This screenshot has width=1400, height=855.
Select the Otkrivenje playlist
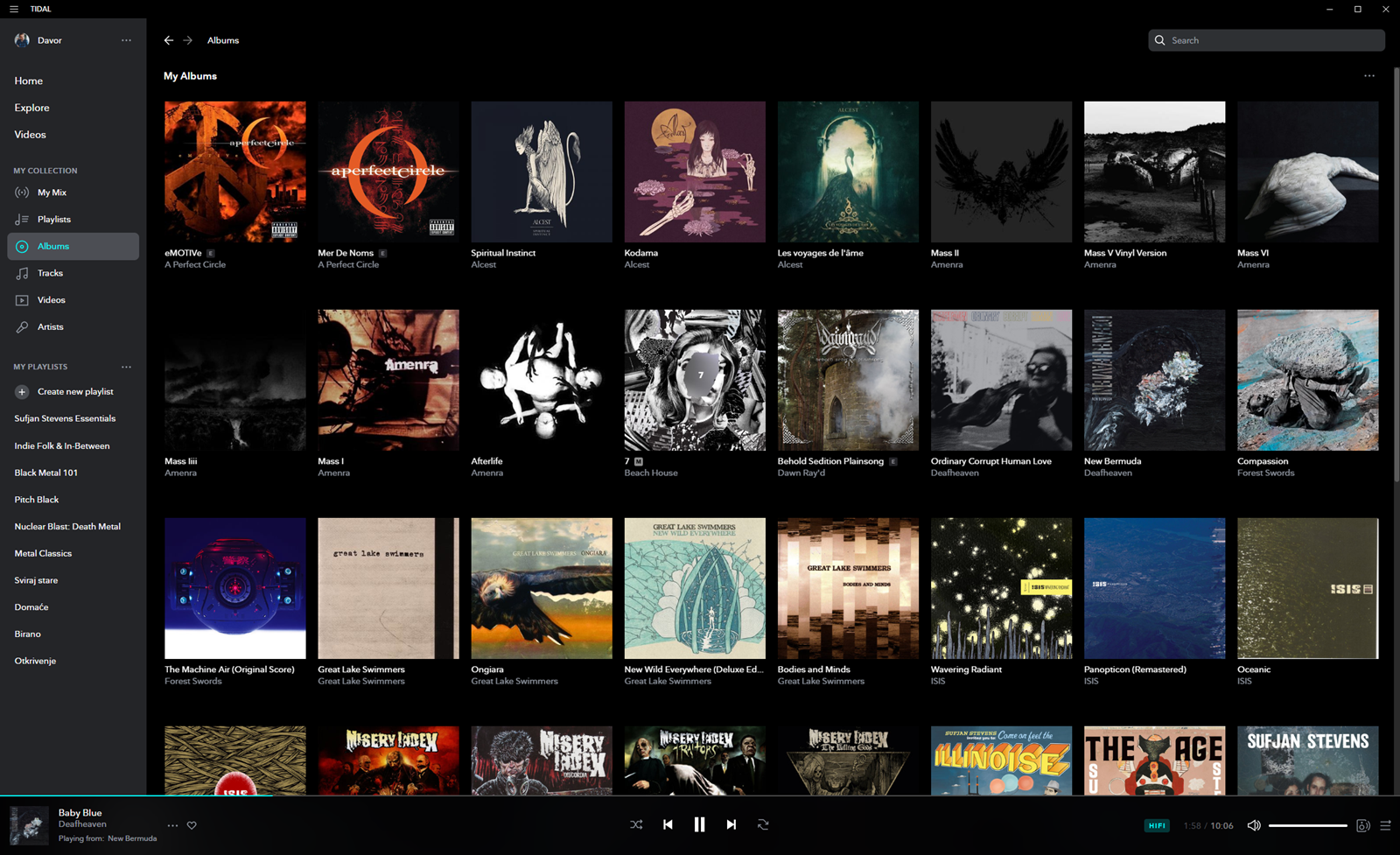35,661
